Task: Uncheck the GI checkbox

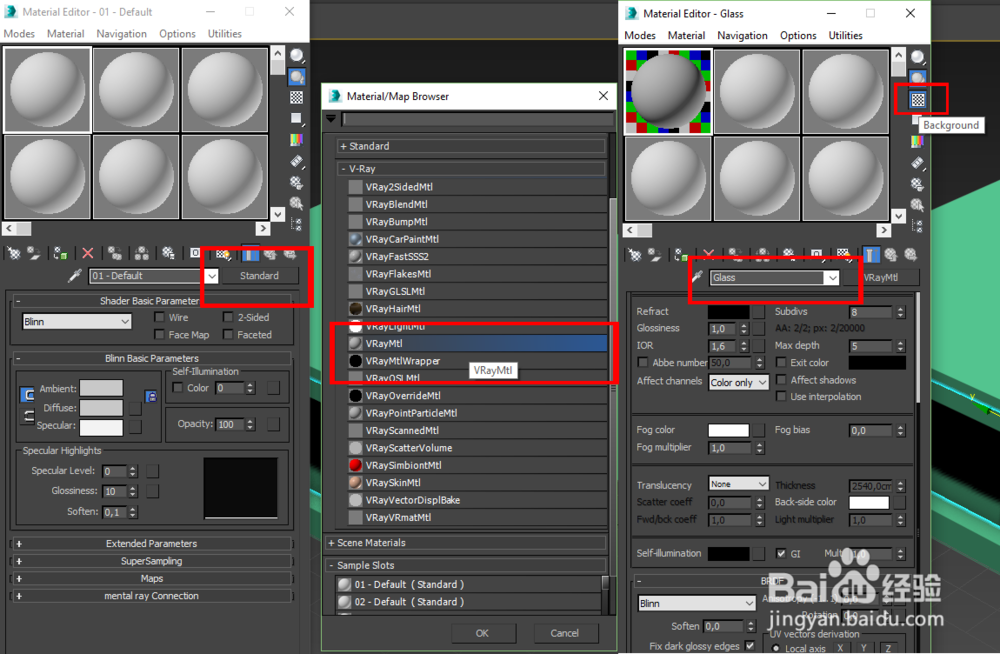Action: click(x=781, y=553)
